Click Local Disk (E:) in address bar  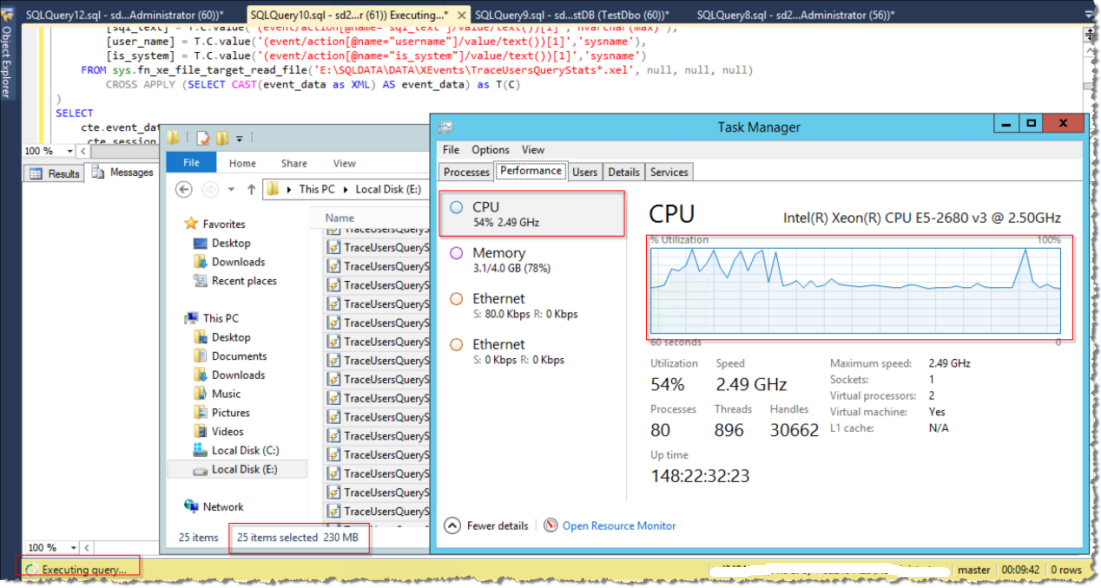[388, 189]
